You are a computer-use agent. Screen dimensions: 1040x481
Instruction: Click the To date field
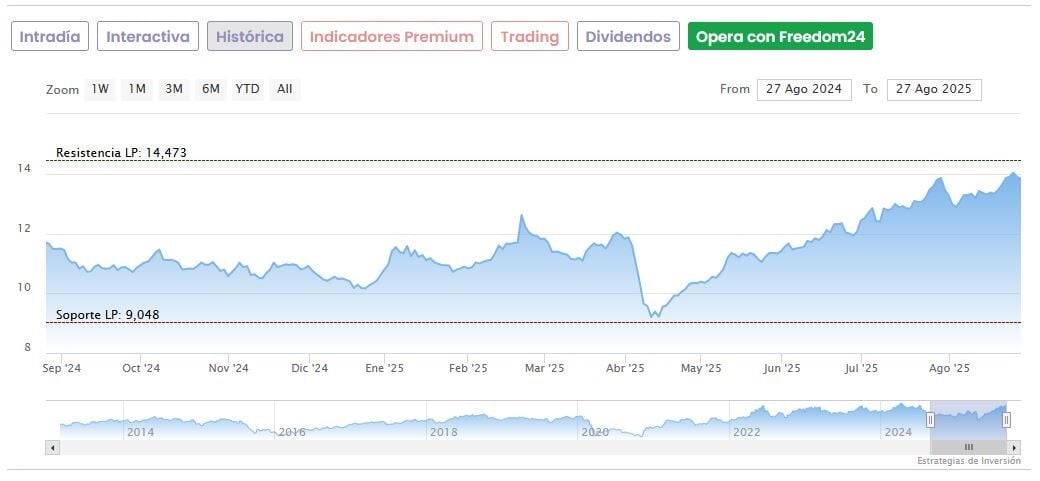coord(933,89)
